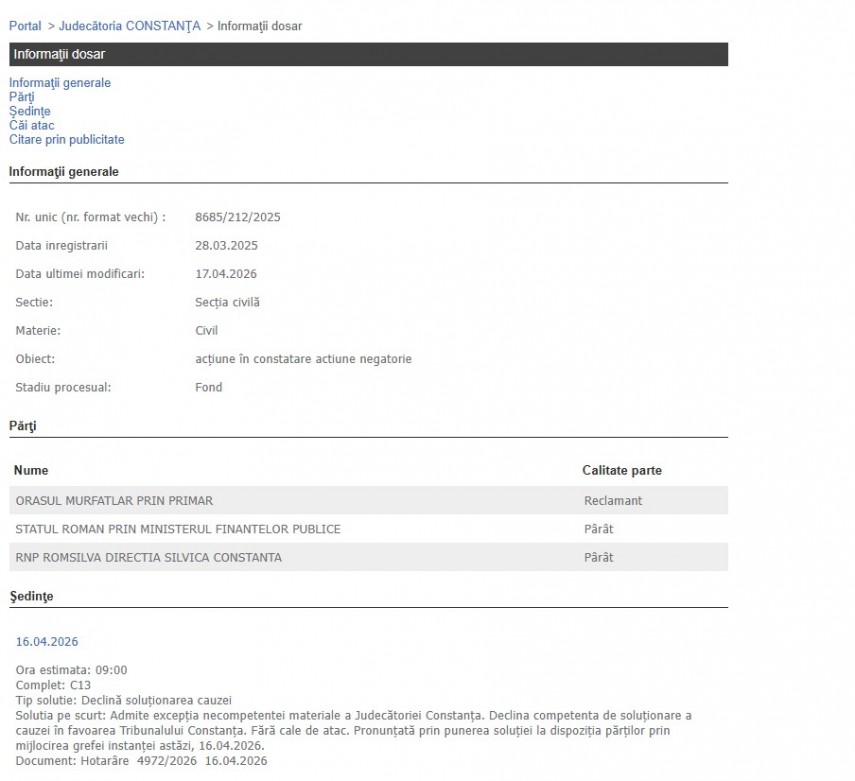Click the Obiect value acțiune în constatare

[x=303, y=359]
